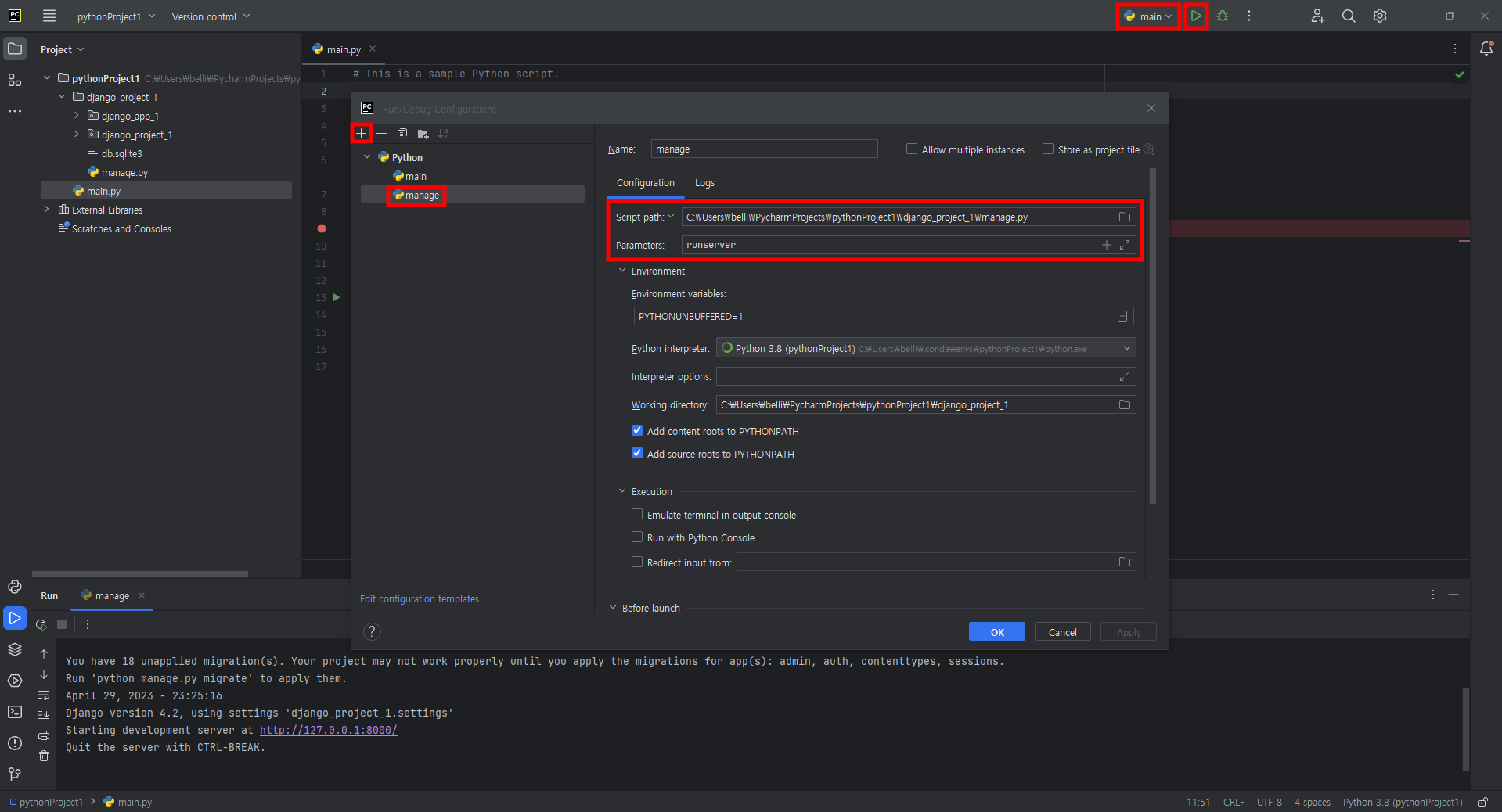
Task: Clear the Run console output trash icon
Action: (x=44, y=756)
